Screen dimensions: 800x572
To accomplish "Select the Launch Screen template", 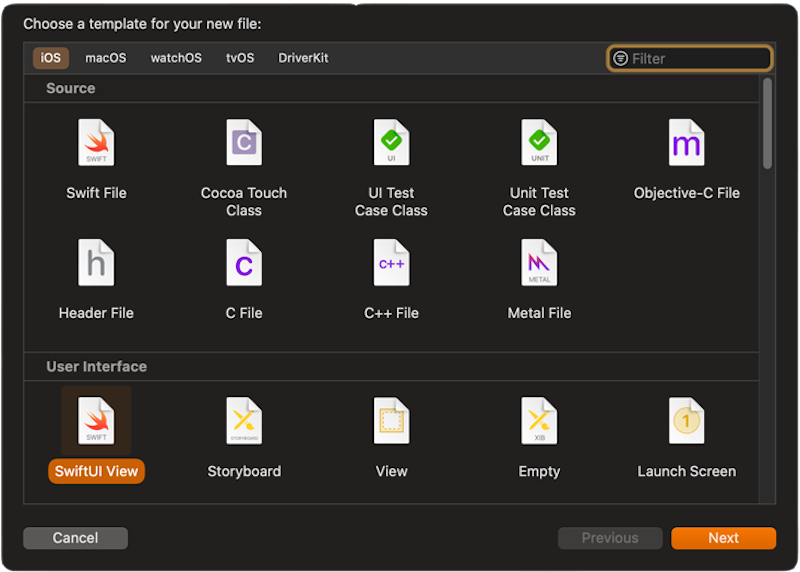I will [x=687, y=421].
